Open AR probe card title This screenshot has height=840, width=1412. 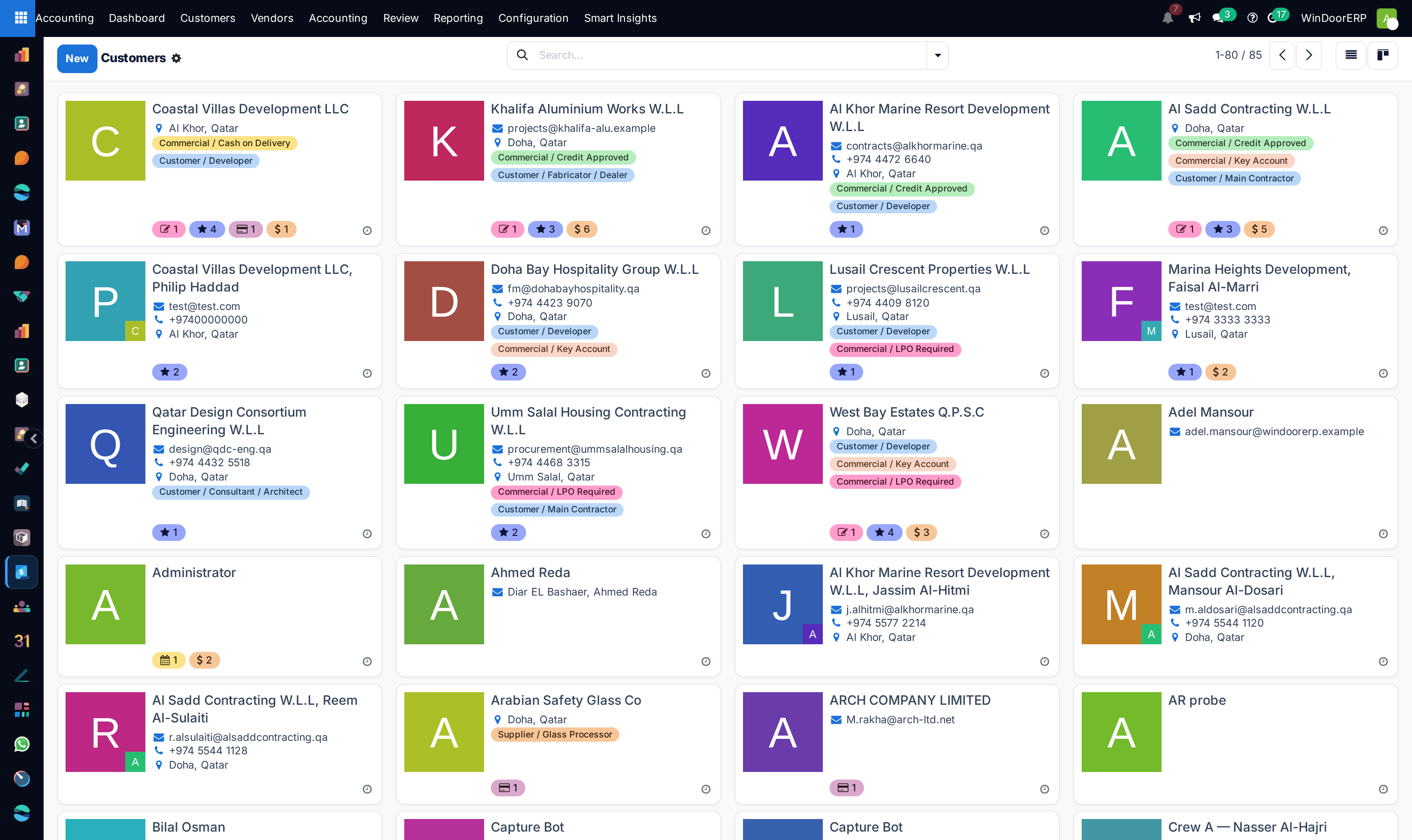point(1197,700)
